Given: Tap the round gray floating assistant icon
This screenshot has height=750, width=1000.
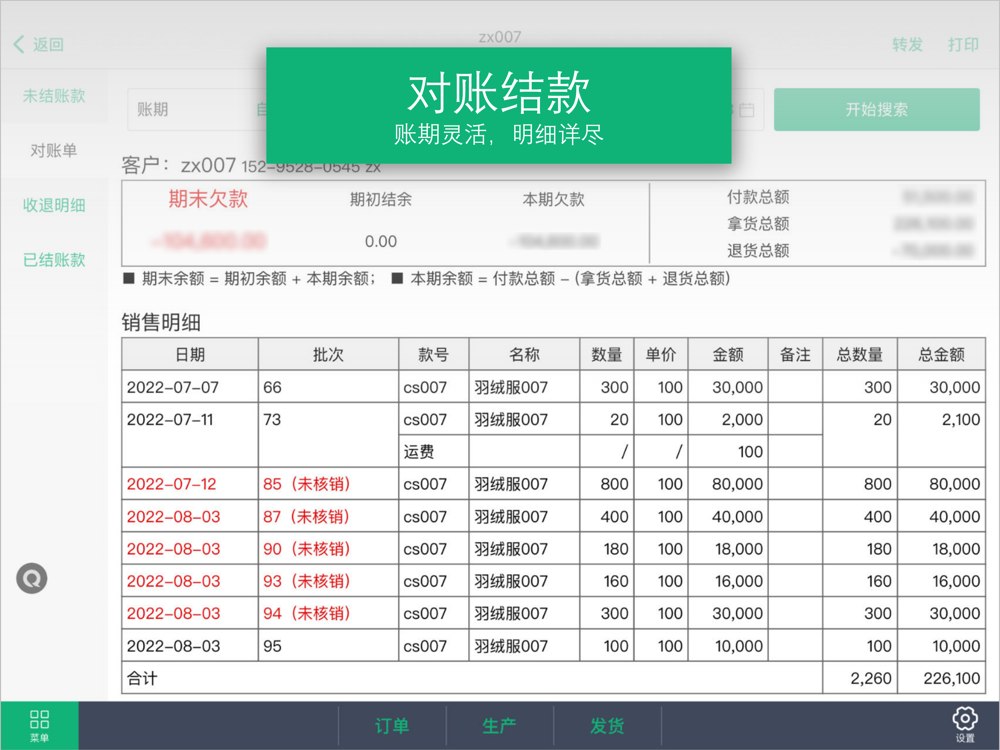Looking at the screenshot, I should (32, 578).
